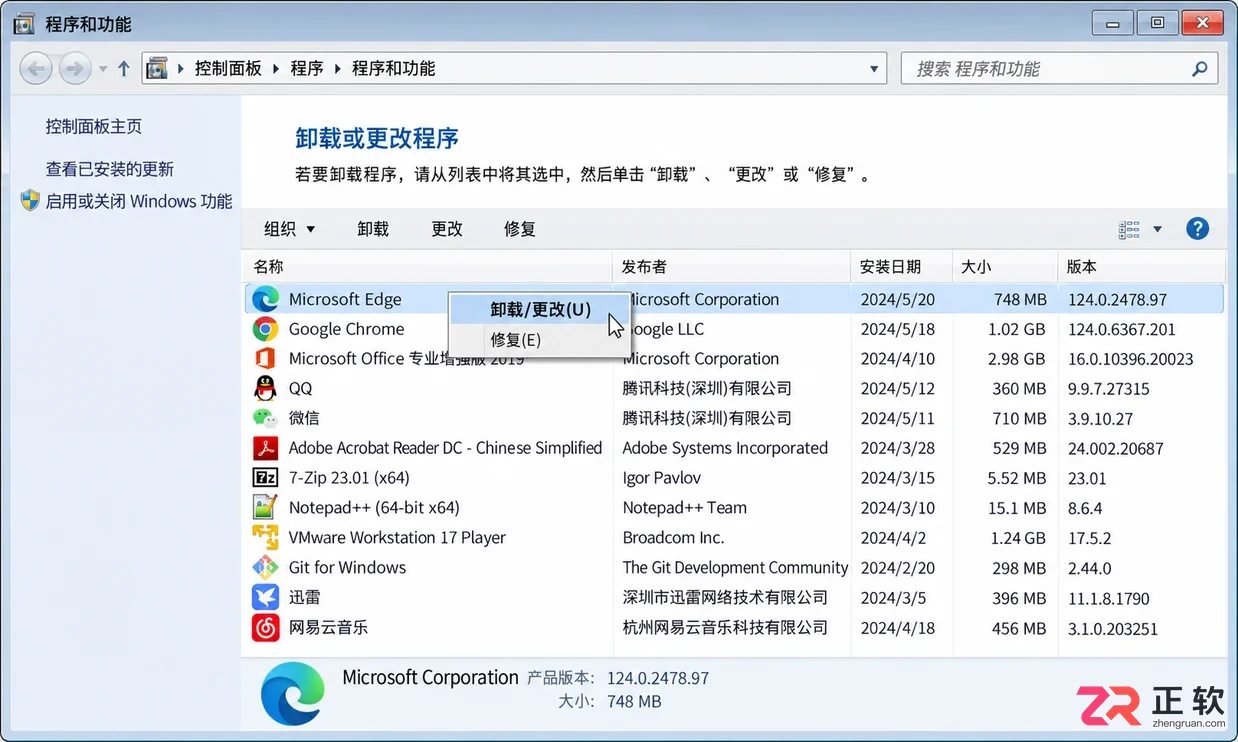The height and width of the screenshot is (742, 1238).
Task: Click the Google Chrome program icon
Action: pos(265,329)
